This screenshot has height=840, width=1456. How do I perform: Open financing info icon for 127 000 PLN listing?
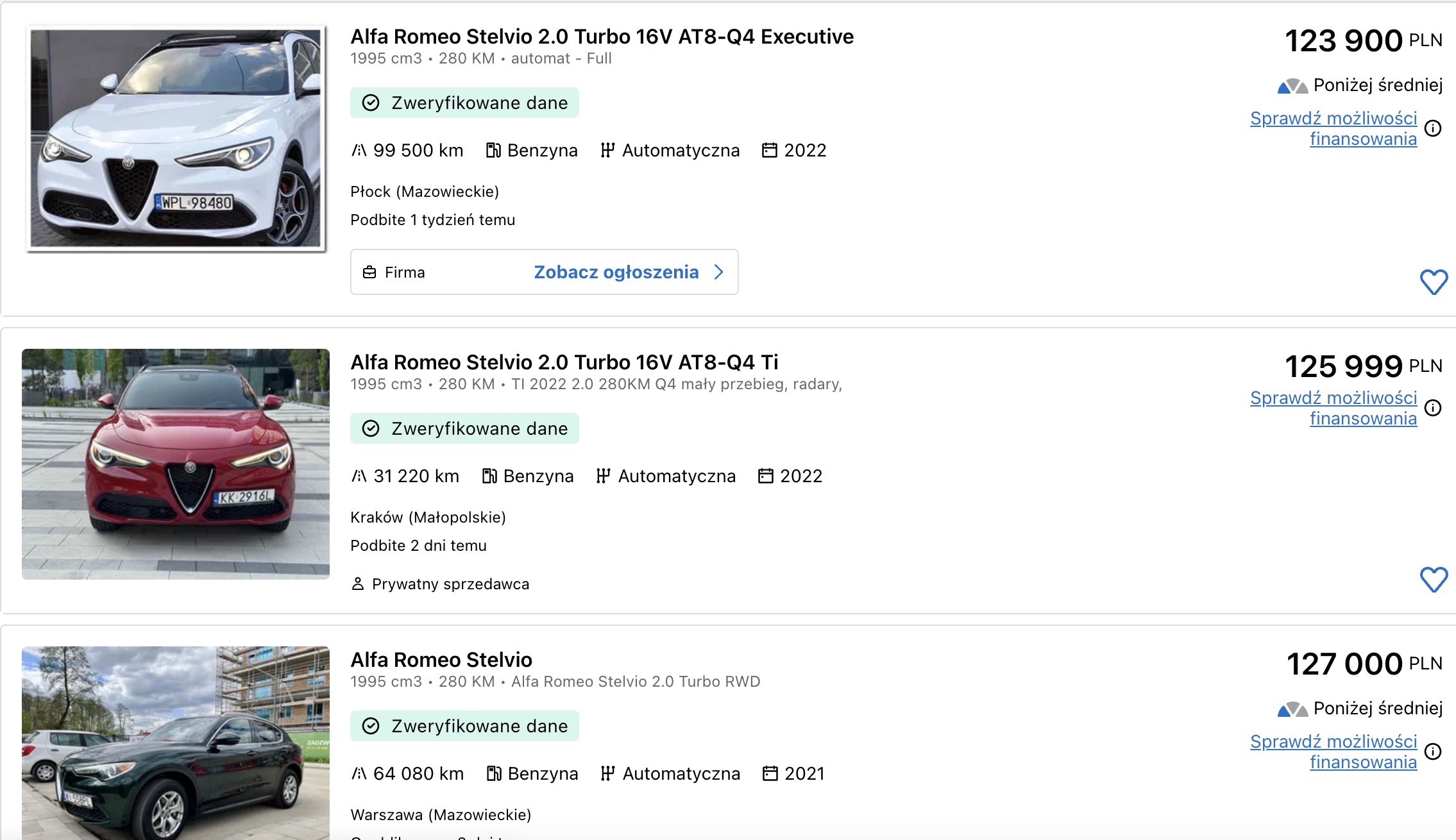click(1433, 752)
